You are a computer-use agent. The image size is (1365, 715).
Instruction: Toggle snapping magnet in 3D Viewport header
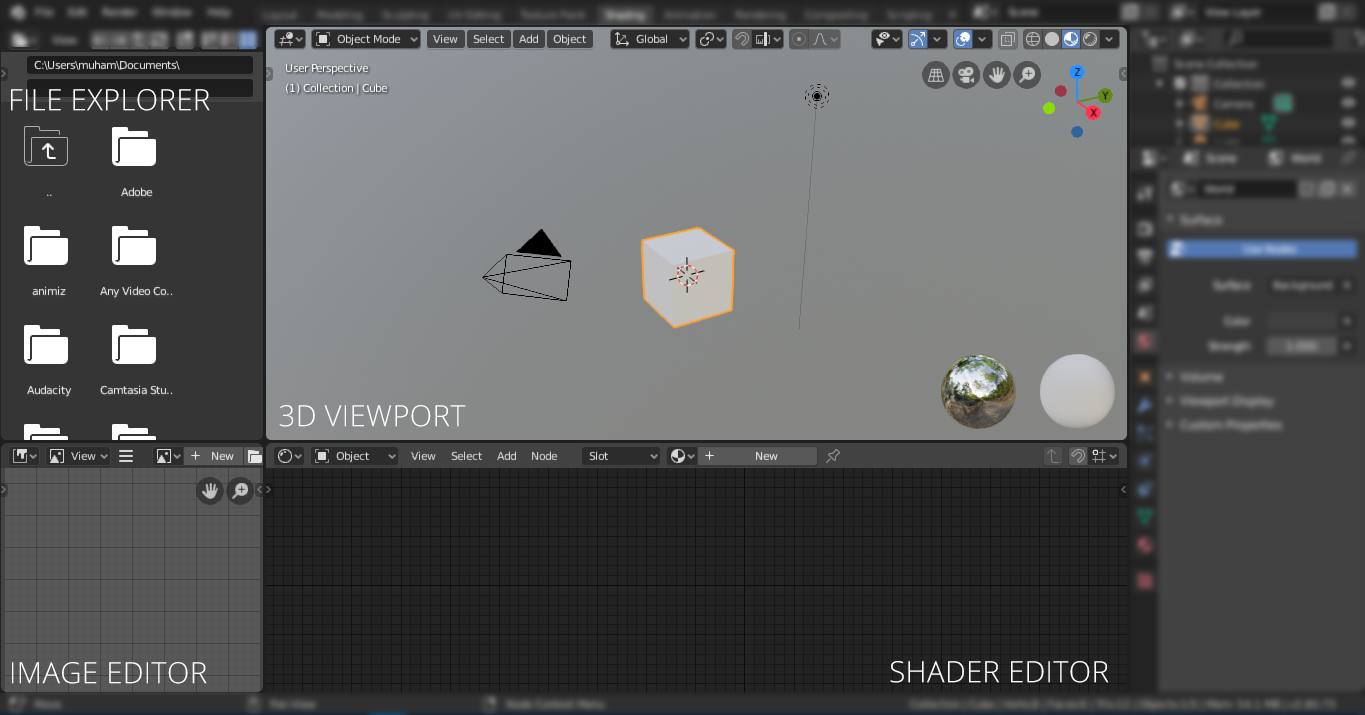(x=742, y=39)
